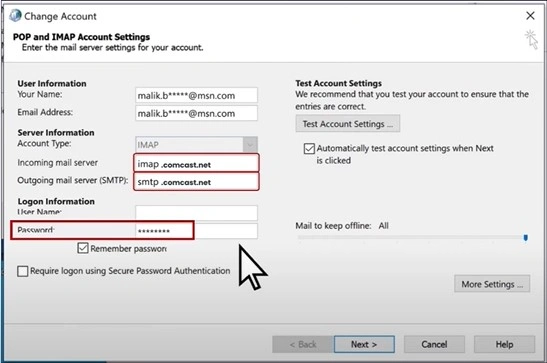Click the Logon Information label
Image resolution: width=547 pixels, height=363 pixels.
[56, 201]
